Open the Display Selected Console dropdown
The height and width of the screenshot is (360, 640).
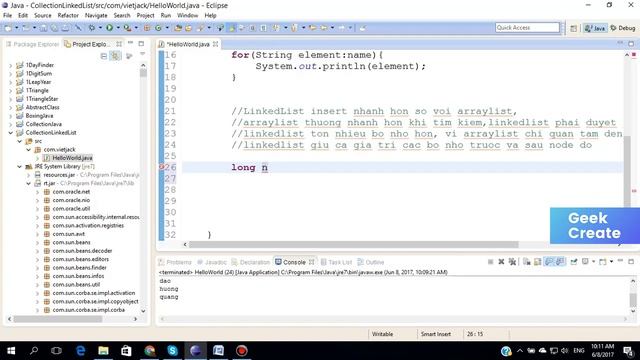point(593,262)
